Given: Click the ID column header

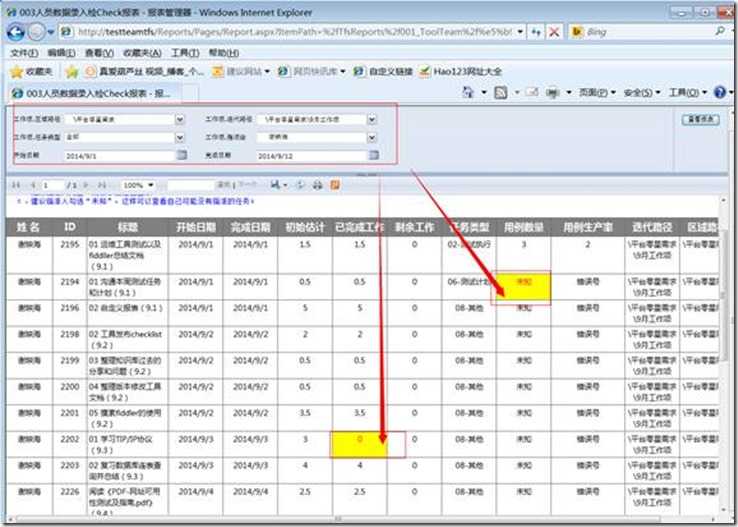Looking at the screenshot, I should coord(70,227).
